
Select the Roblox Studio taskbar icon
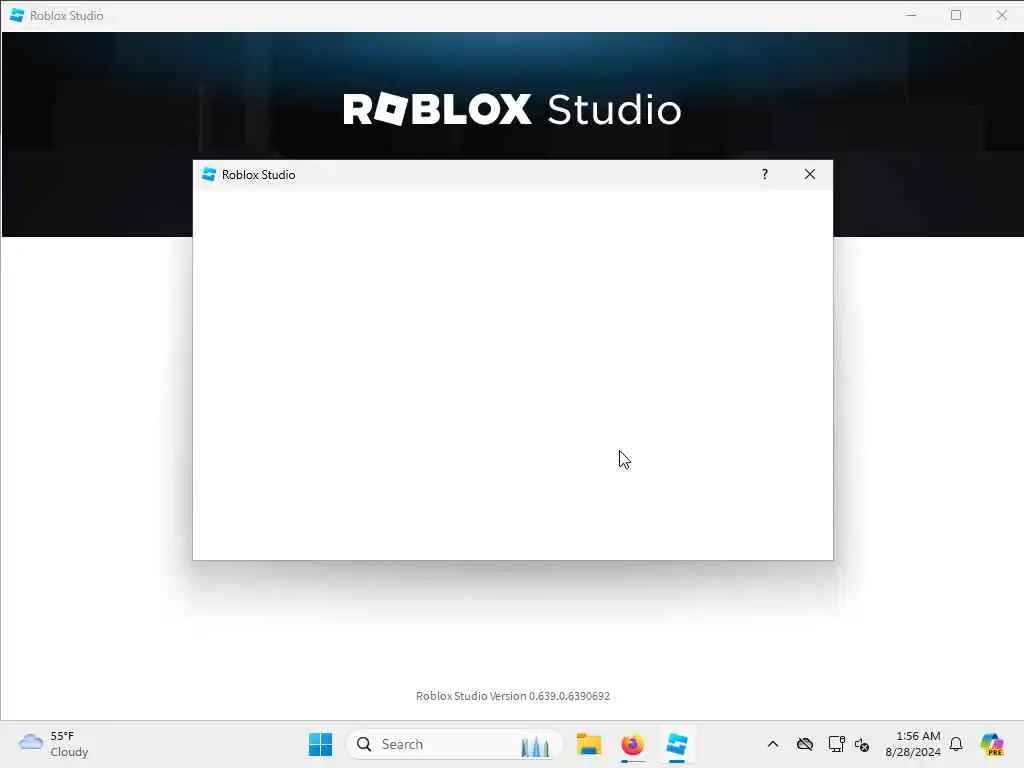click(677, 744)
